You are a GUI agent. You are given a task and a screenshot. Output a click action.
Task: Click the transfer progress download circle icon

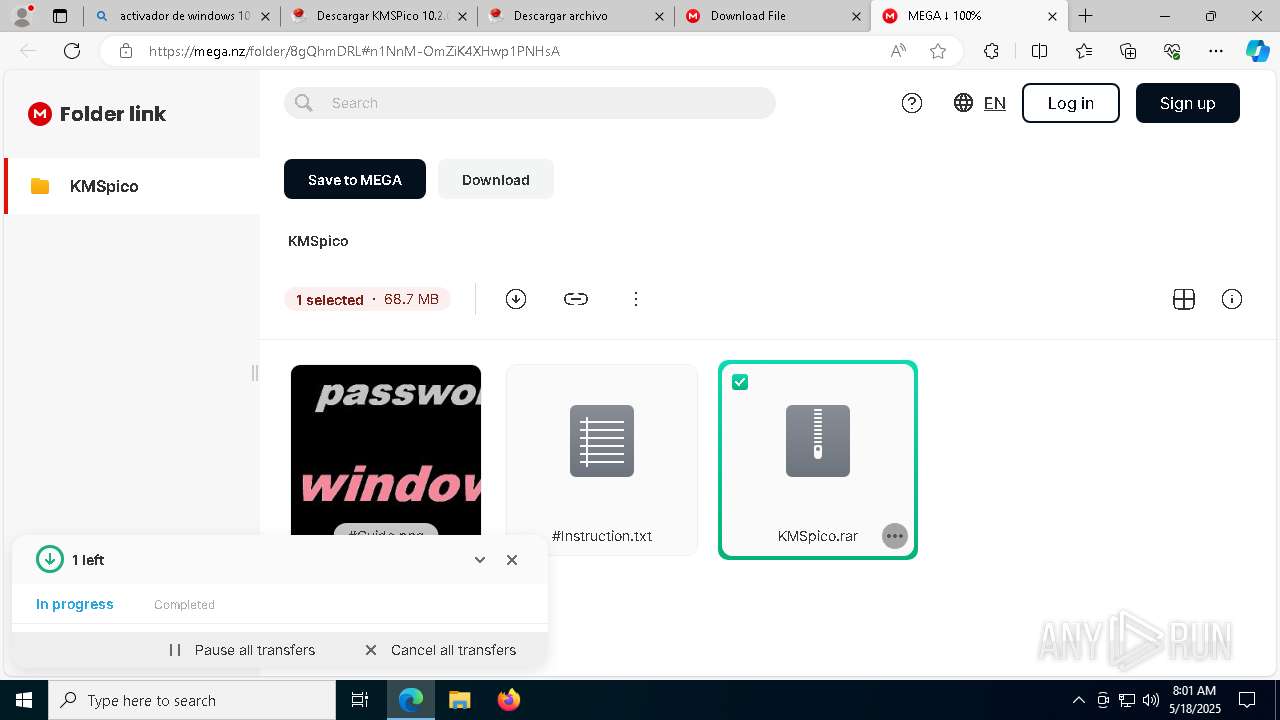tap(50, 560)
